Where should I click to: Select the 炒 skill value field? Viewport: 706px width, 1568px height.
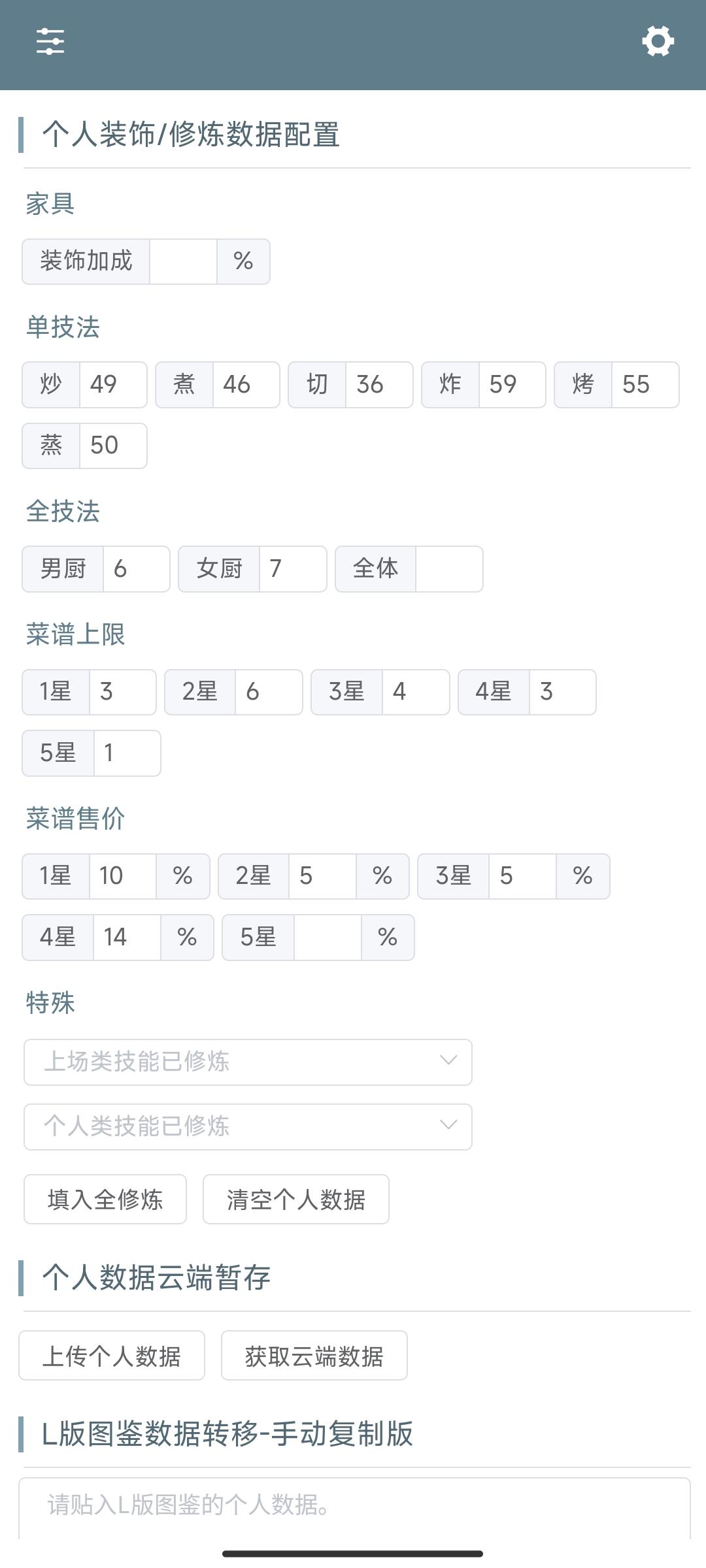pos(113,385)
